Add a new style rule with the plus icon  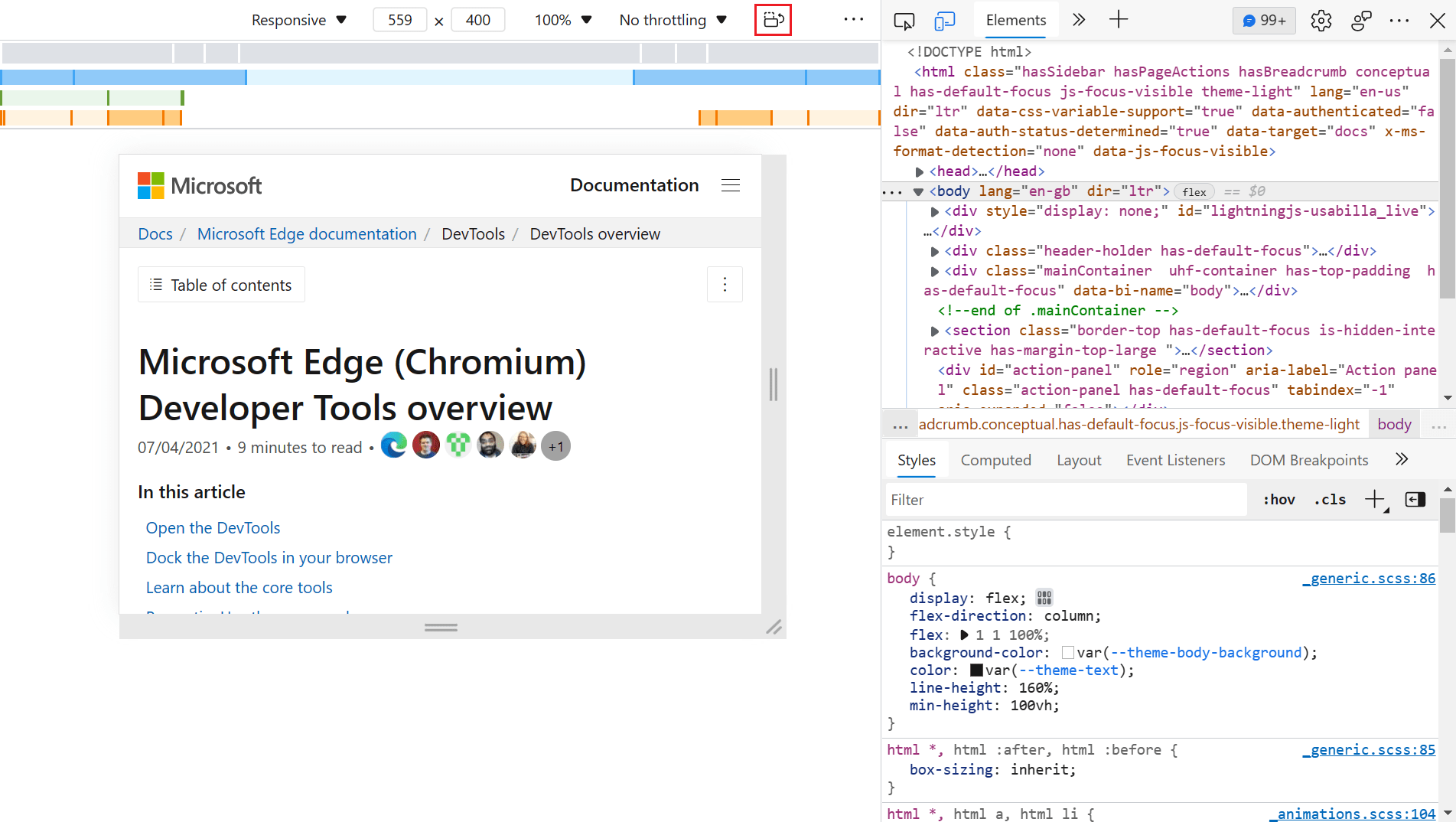coord(1373,499)
